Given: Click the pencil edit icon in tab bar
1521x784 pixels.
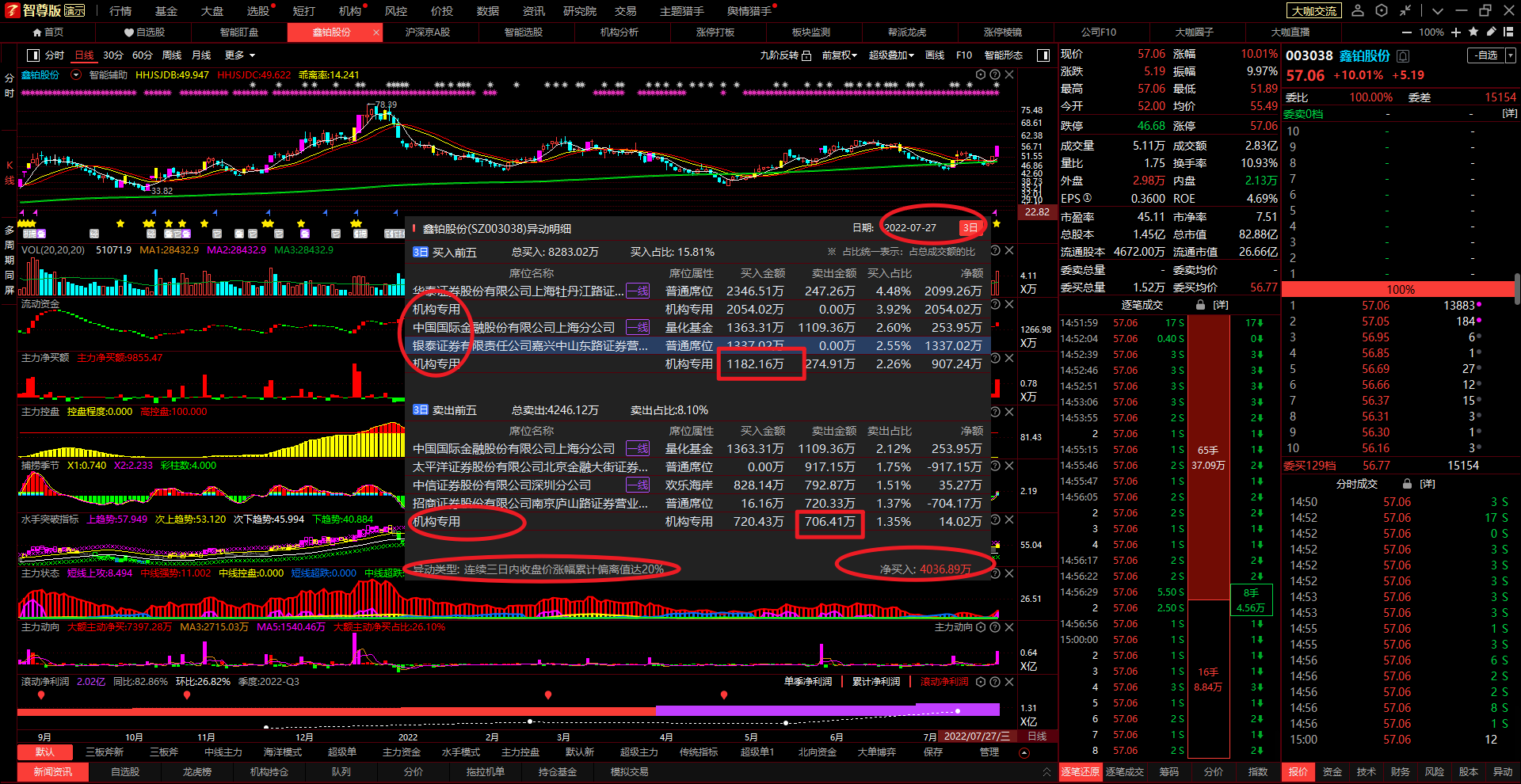Looking at the screenshot, I should tap(1491, 32).
